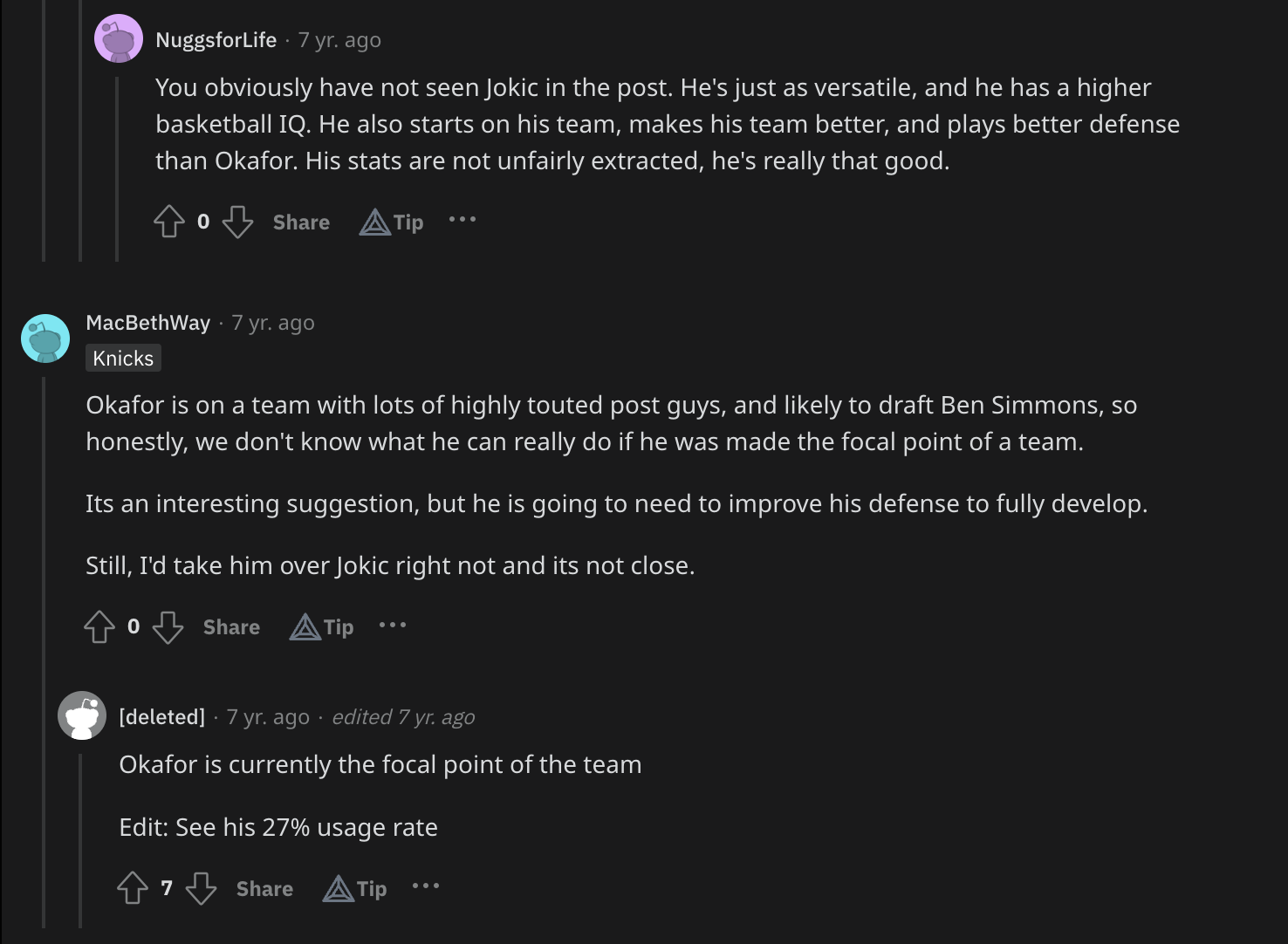
Task: Share the deleted user's comment
Action: click(264, 888)
